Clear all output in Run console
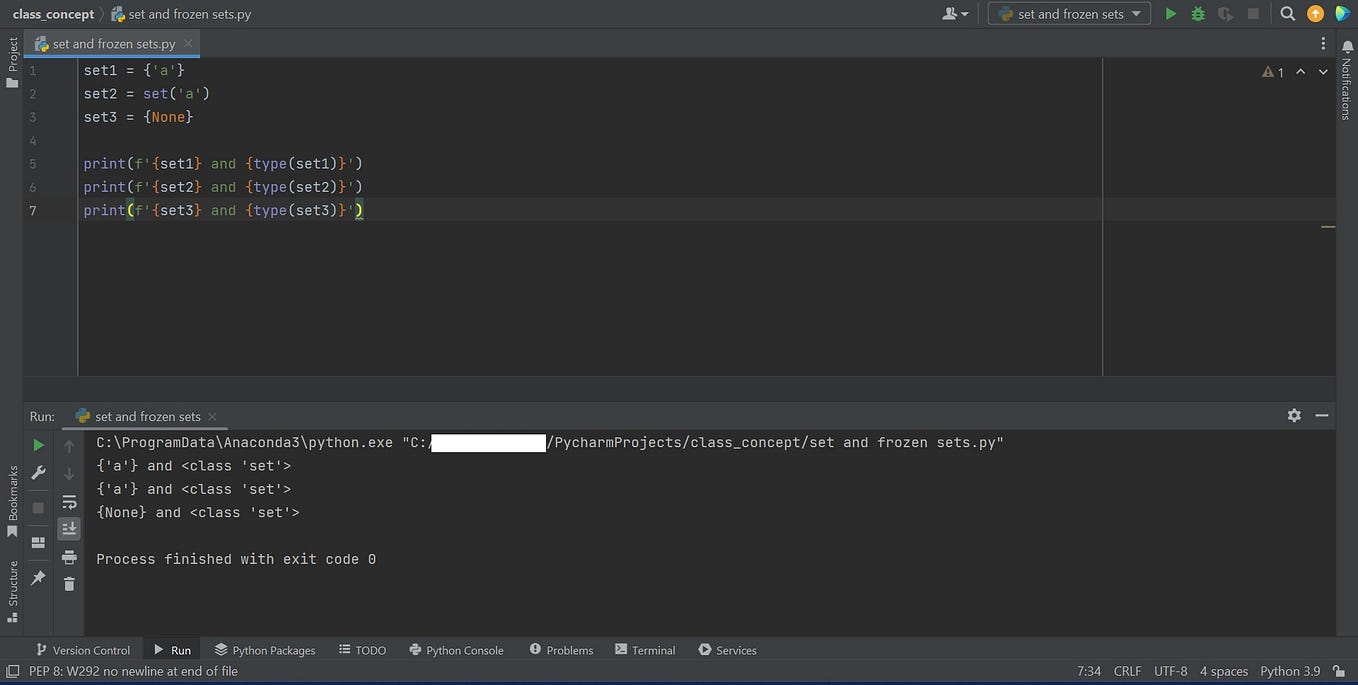 69,584
